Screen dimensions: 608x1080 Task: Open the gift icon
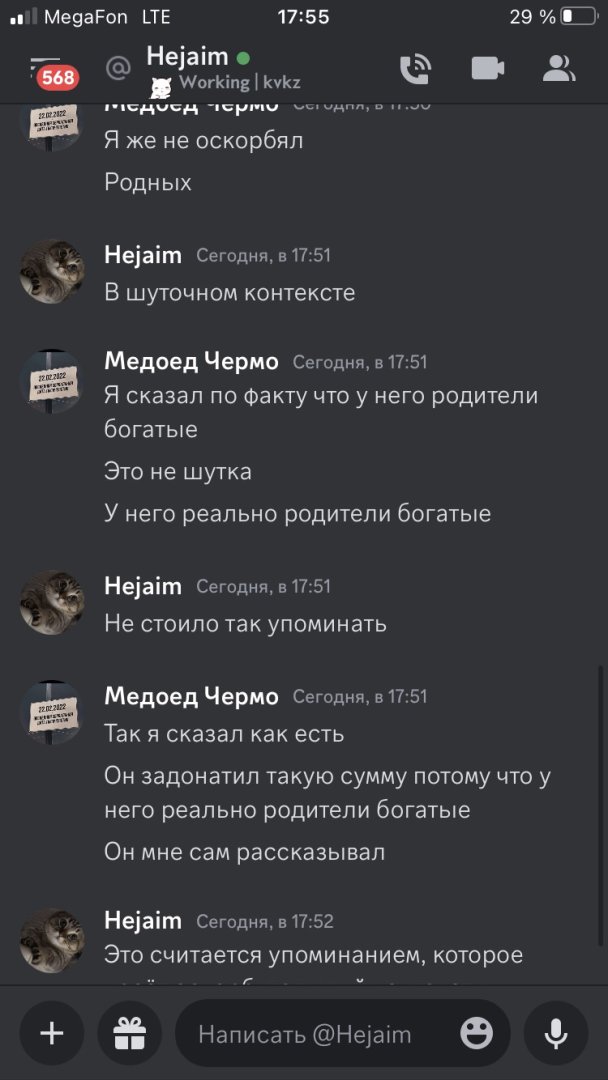coord(129,1033)
